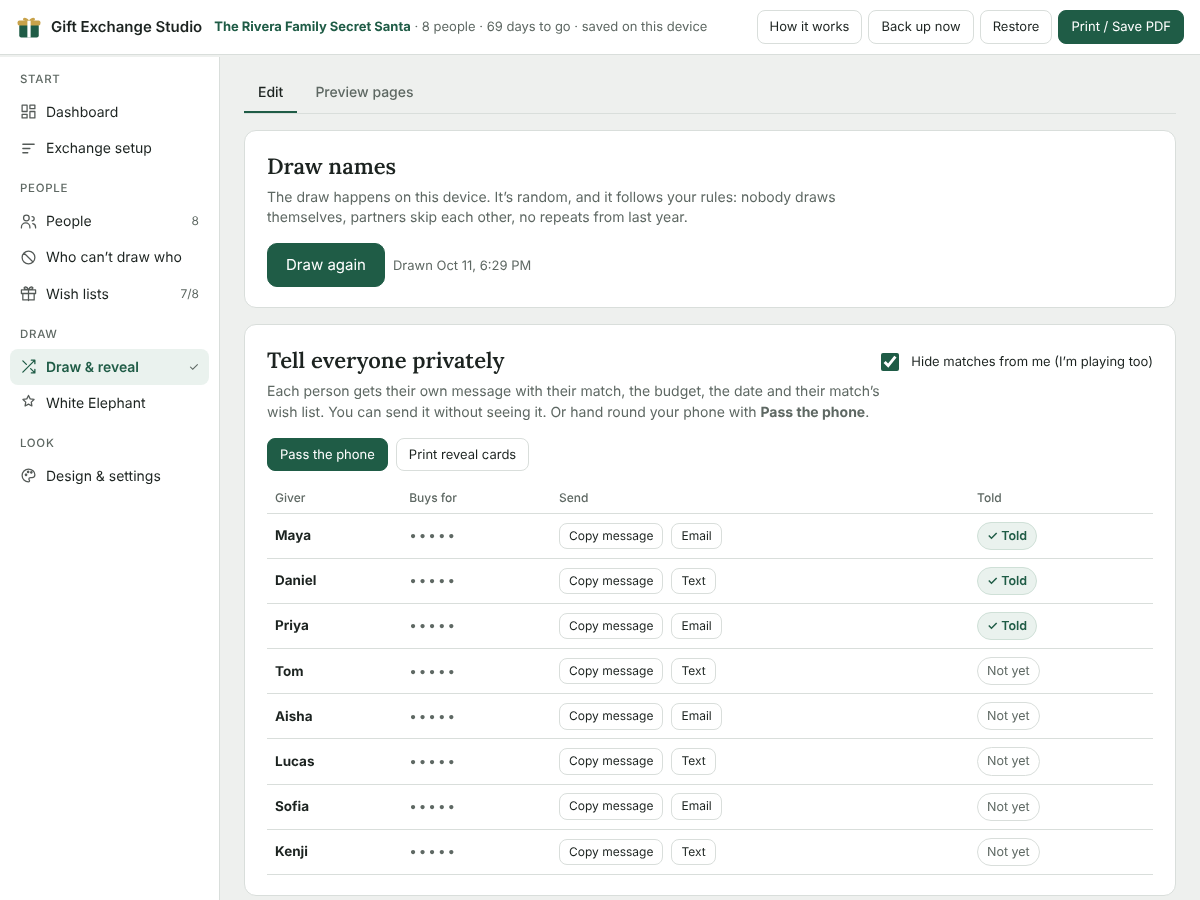
Task: Click the Restore button
Action: coord(1016,27)
